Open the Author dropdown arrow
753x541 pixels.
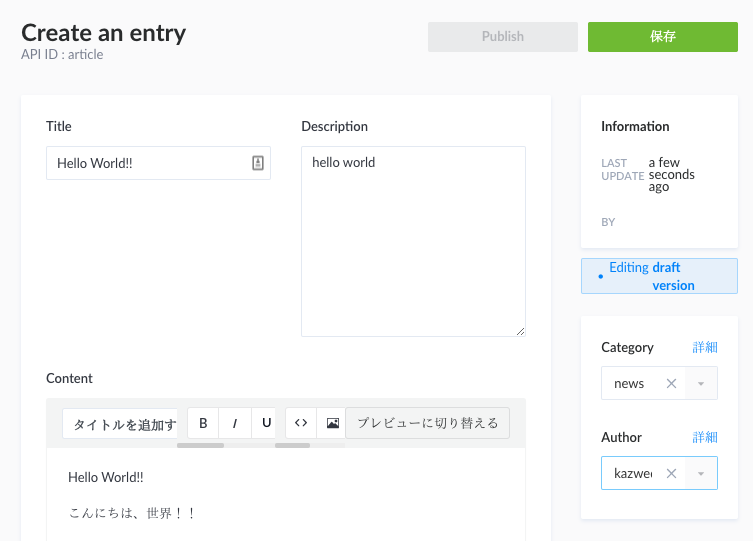pos(701,474)
